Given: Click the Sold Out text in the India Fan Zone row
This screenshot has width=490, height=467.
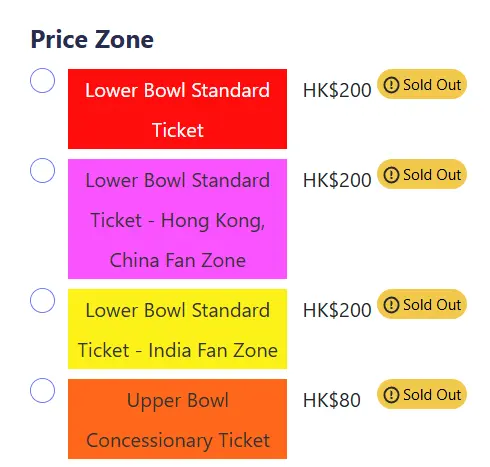Looking at the screenshot, I should coord(432,305).
